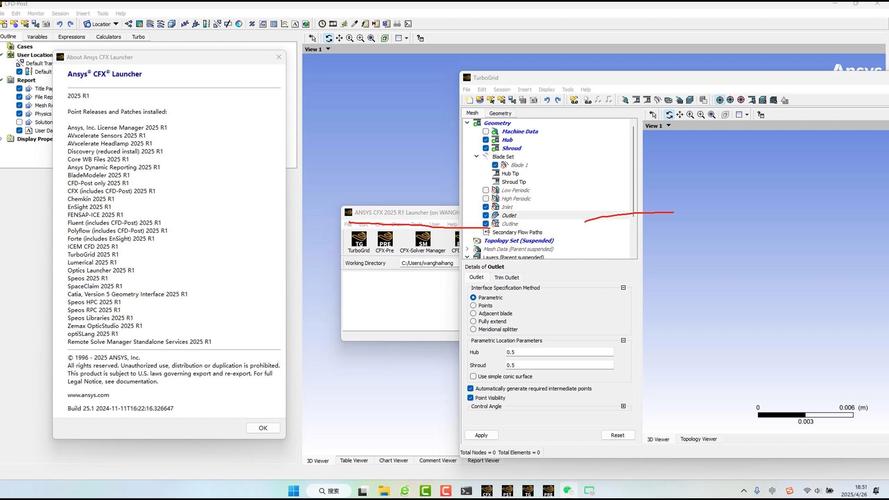Click redo icon in TurboGrid toolbar
Screen dimensions: 889x500
(557, 100)
